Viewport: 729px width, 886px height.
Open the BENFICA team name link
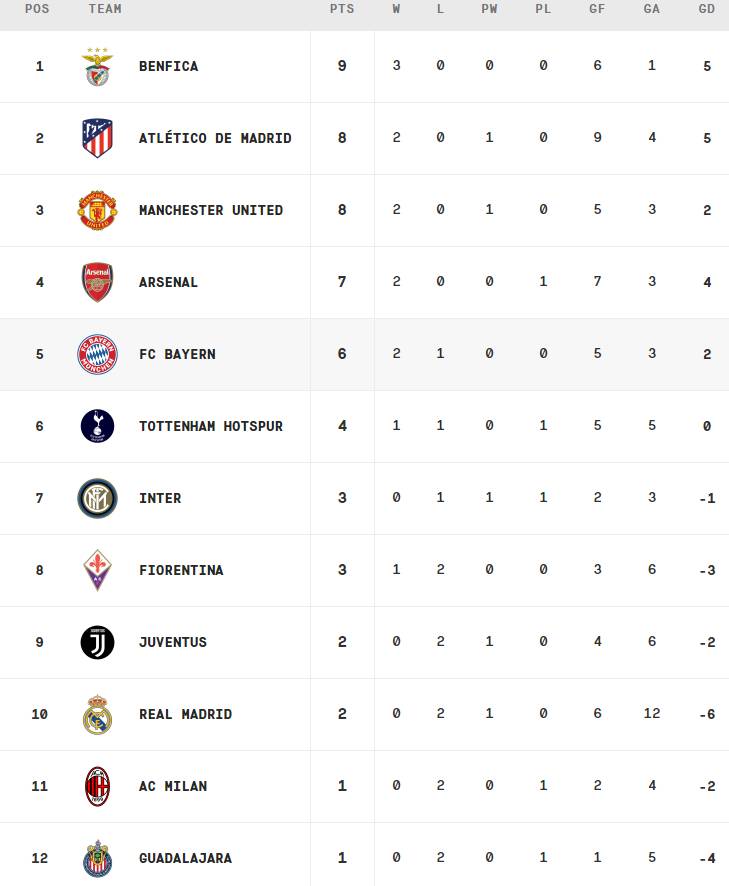168,66
